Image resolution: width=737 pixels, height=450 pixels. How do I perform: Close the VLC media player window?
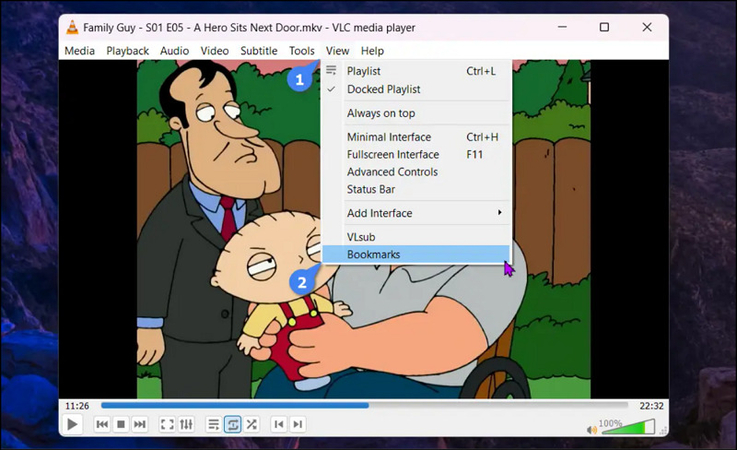pyautogui.click(x=647, y=27)
